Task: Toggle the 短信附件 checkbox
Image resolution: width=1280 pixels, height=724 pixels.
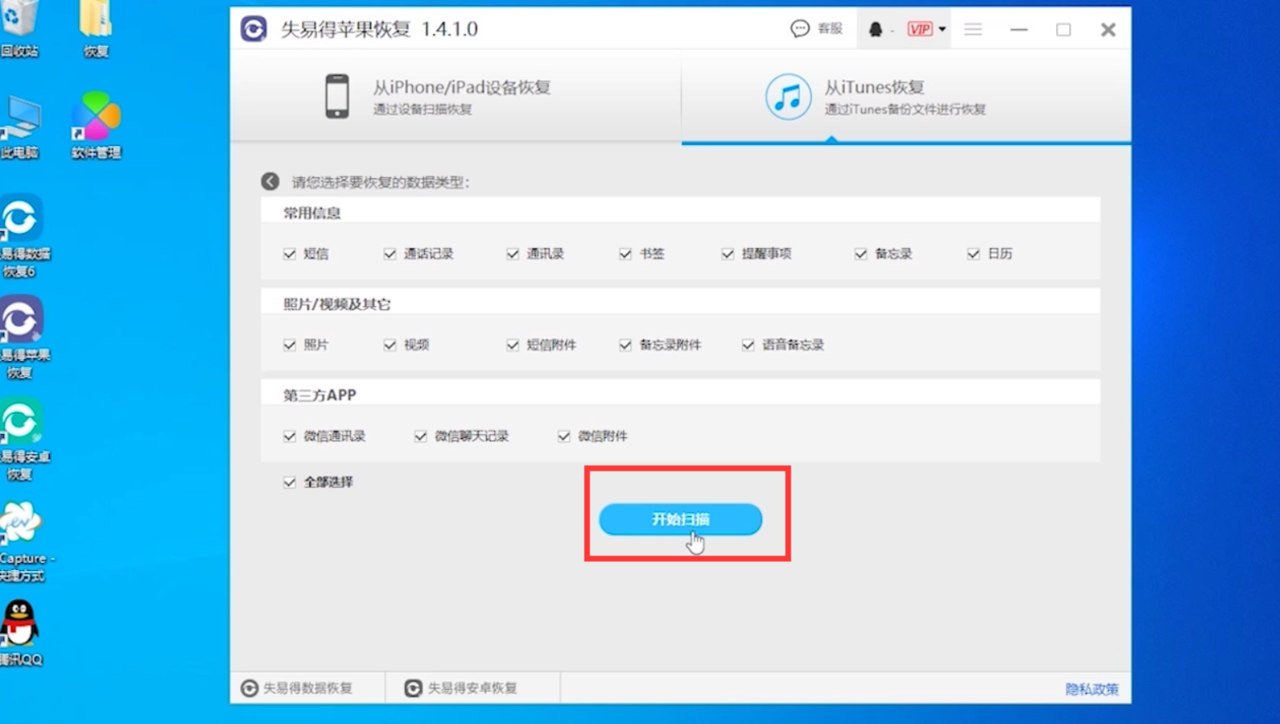Action: tap(513, 345)
